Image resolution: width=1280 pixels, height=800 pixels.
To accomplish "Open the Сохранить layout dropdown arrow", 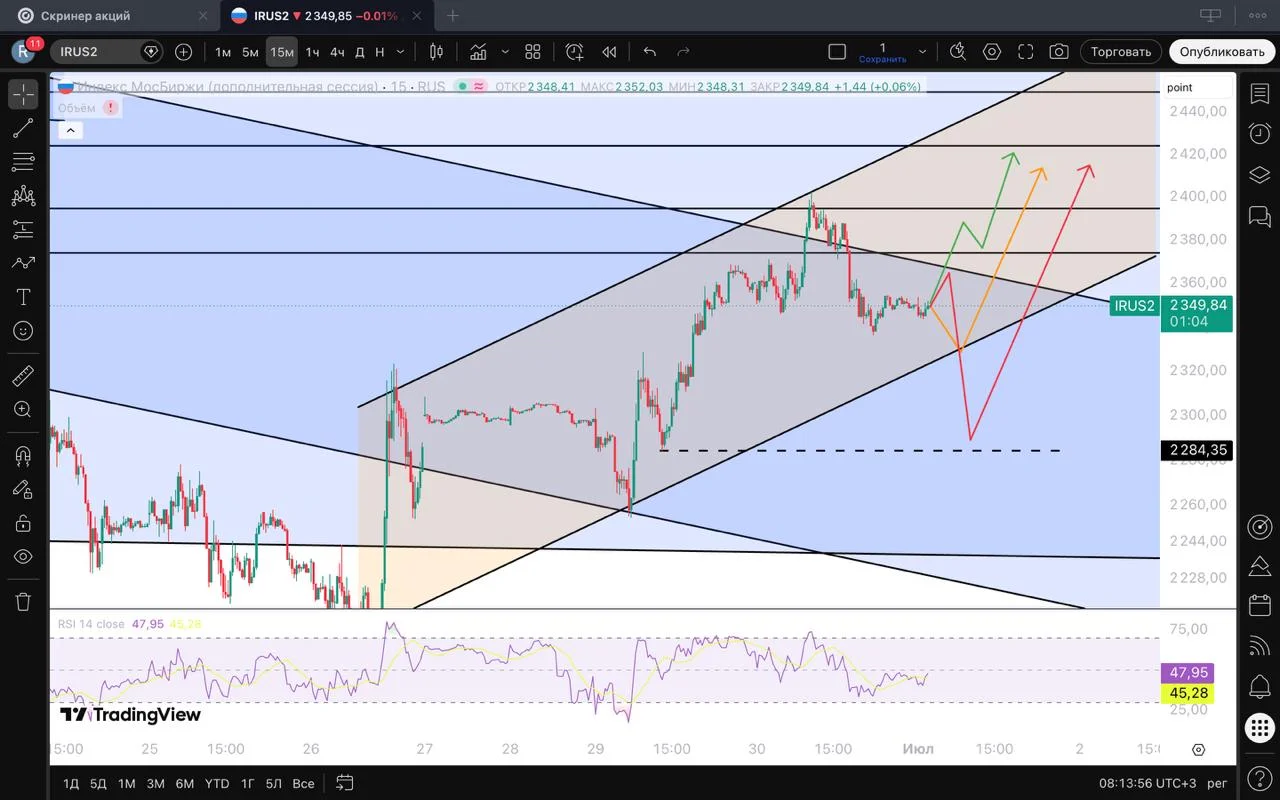I will point(922,52).
